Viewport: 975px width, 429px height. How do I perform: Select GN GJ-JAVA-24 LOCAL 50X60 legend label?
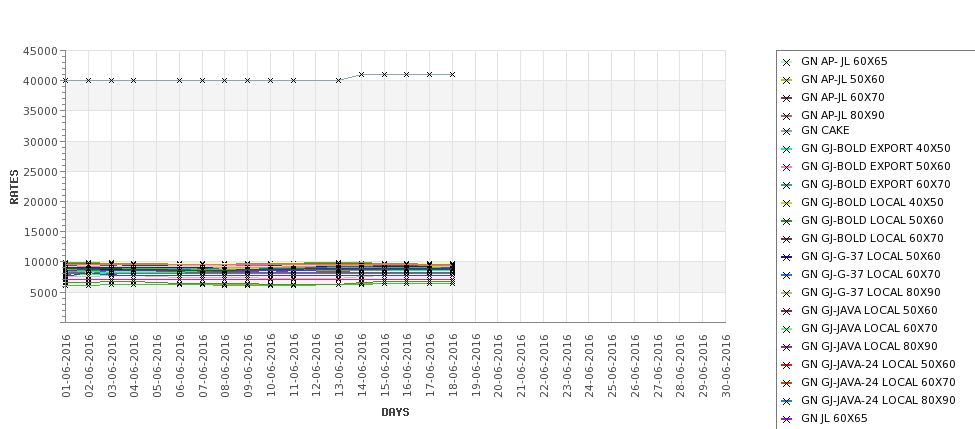(x=878, y=365)
